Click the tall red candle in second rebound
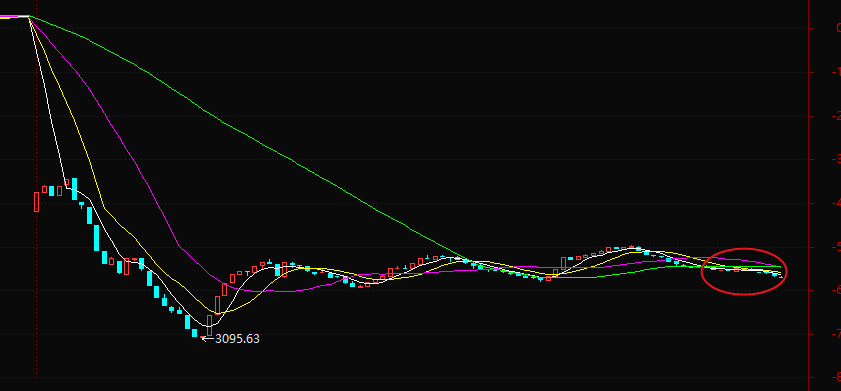 coord(564,263)
